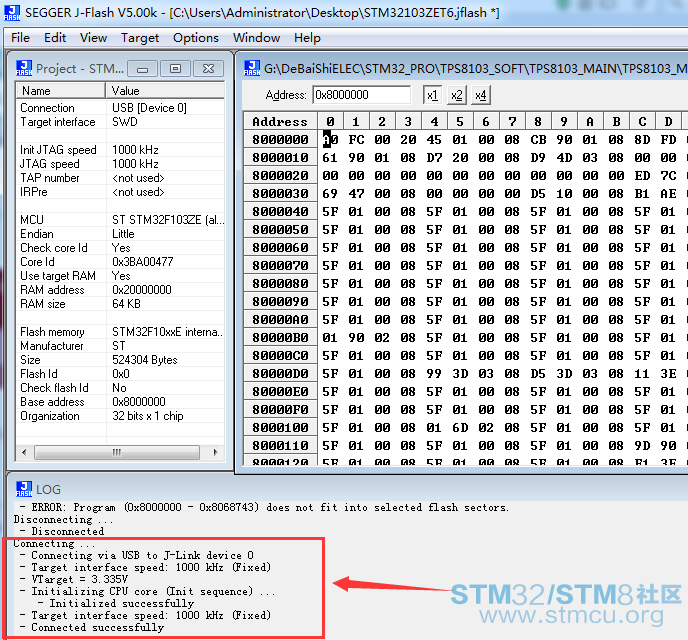Click the Project panel J-Flash icon

(24, 68)
